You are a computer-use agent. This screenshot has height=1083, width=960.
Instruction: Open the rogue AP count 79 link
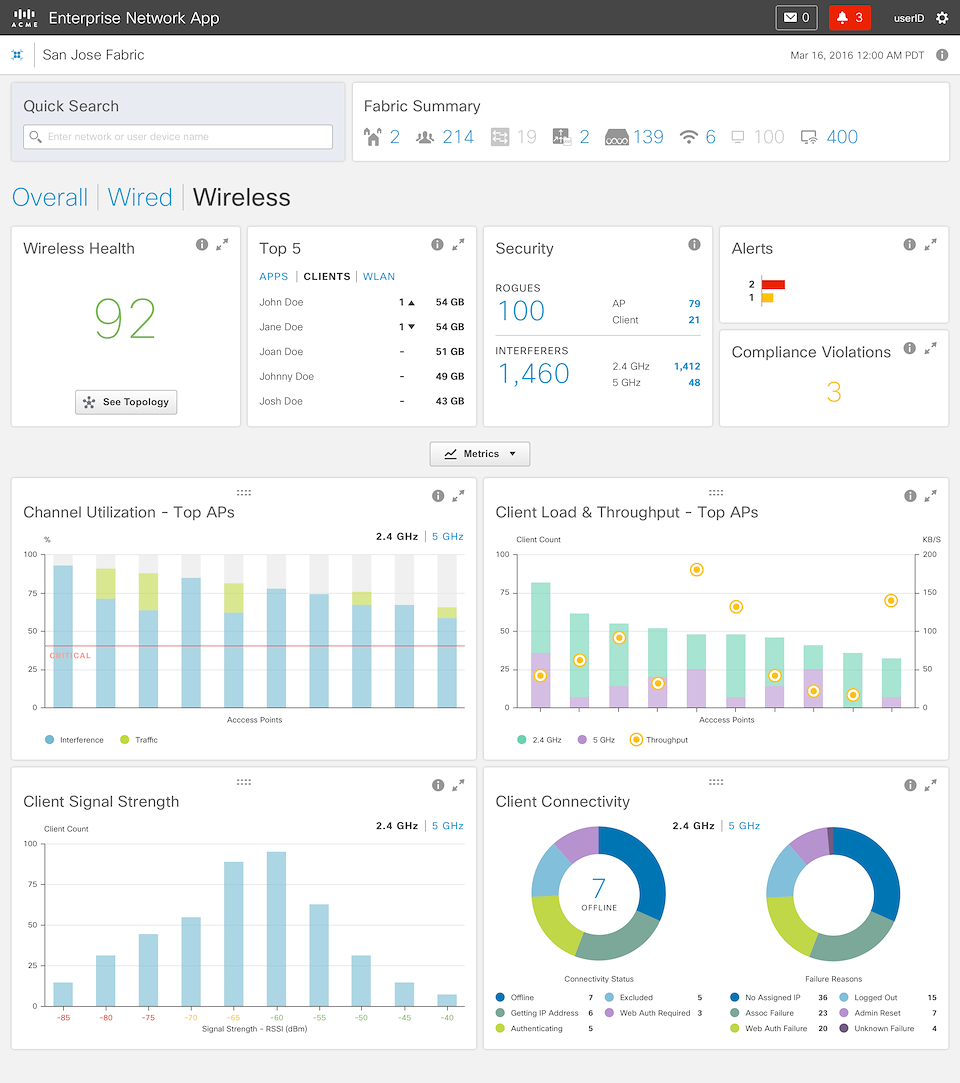click(x=694, y=304)
